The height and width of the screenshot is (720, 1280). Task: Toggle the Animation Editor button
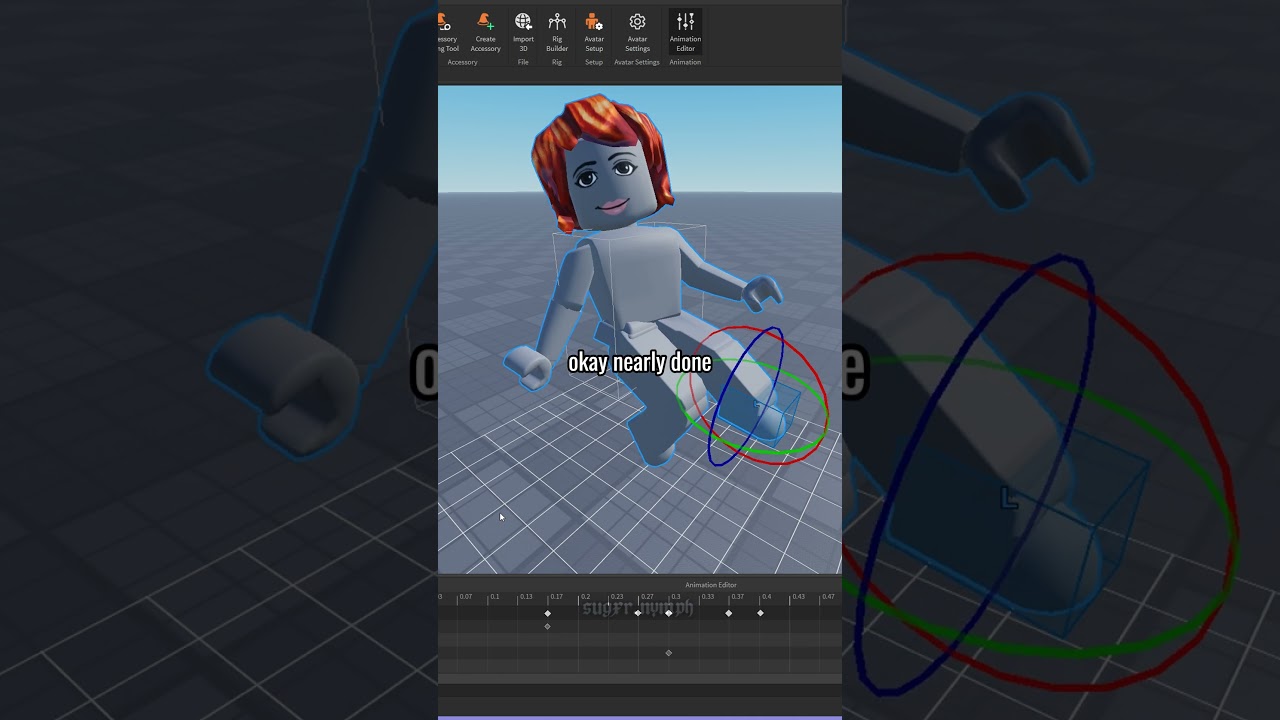tap(685, 32)
